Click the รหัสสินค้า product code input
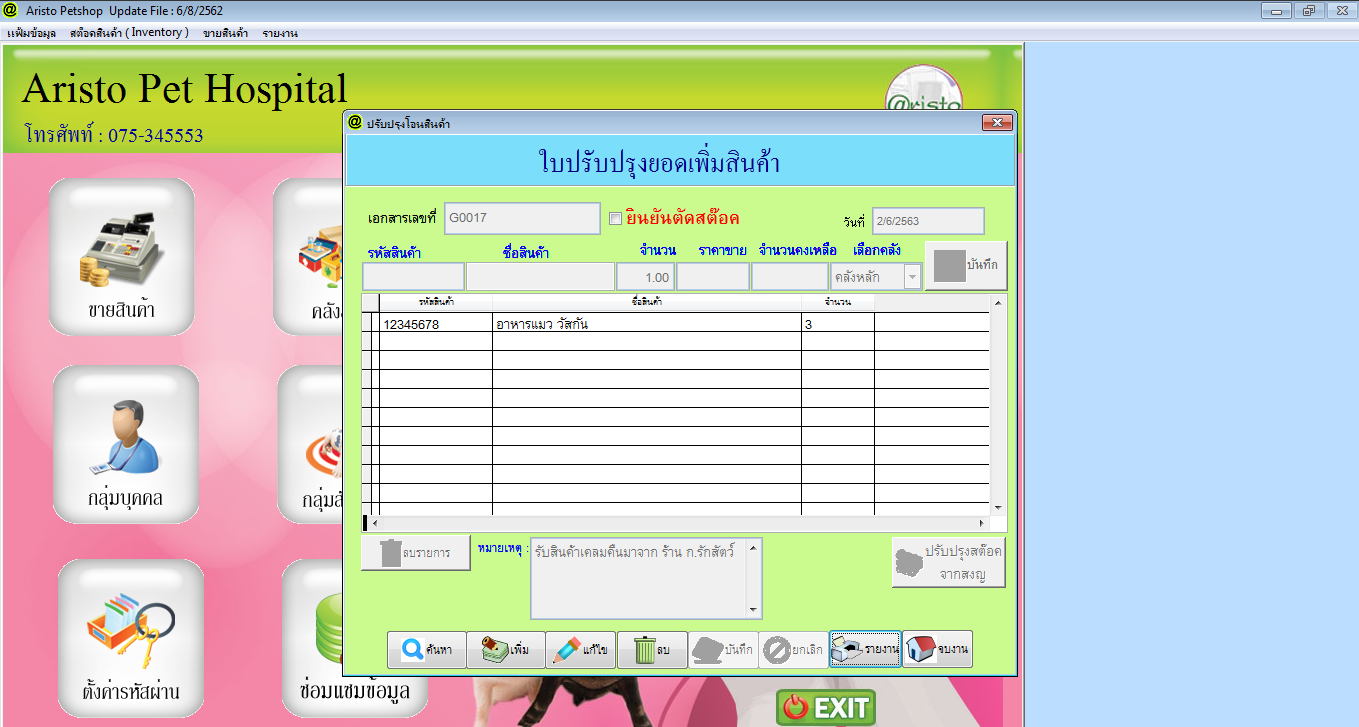Screen dimensions: 1359x727 pos(413,277)
